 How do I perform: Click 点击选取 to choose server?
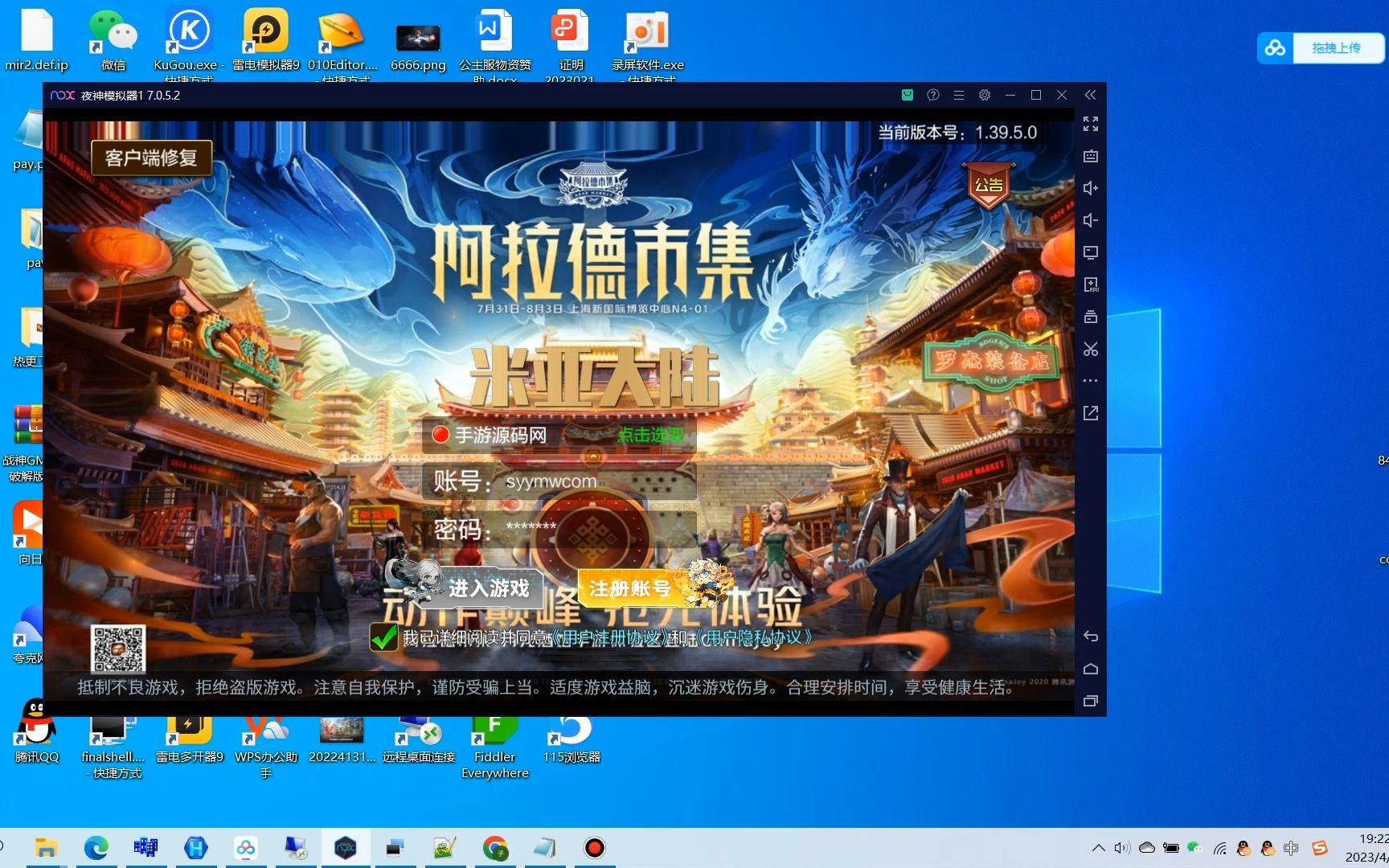tap(650, 435)
